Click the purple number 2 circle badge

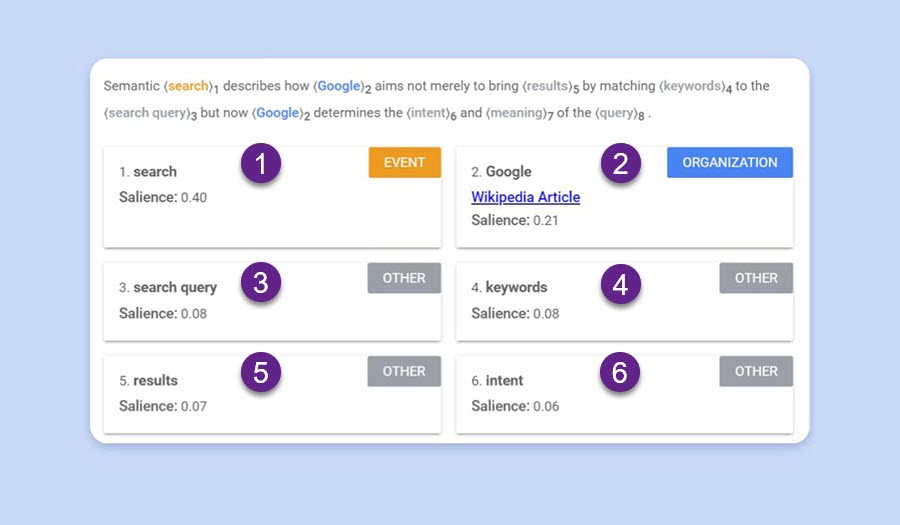[620, 165]
